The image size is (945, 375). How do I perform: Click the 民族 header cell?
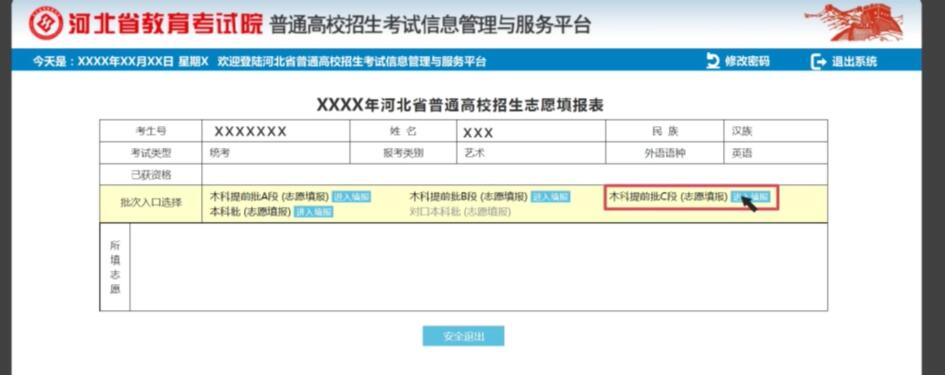[x=665, y=131]
